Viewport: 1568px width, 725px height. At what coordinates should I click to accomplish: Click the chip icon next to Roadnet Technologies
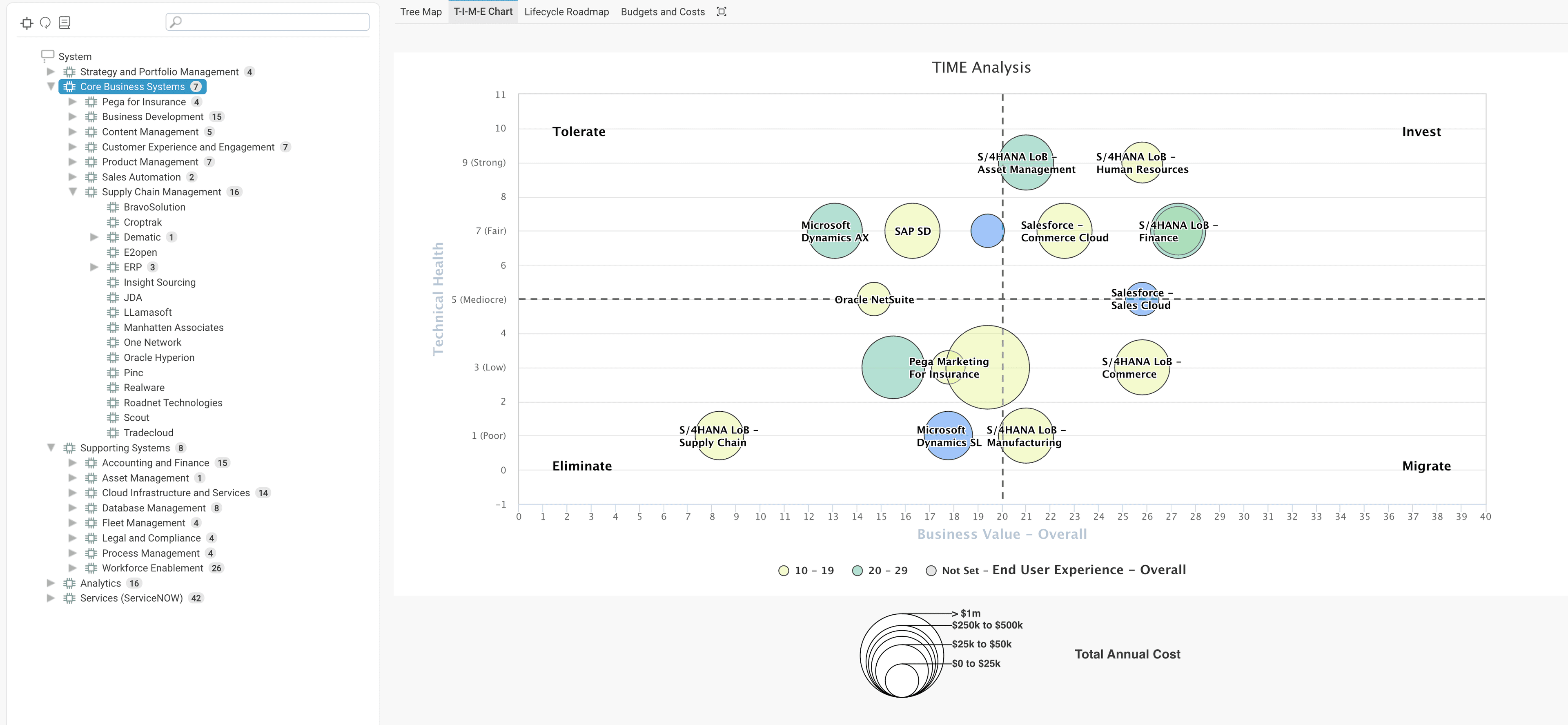pos(113,403)
